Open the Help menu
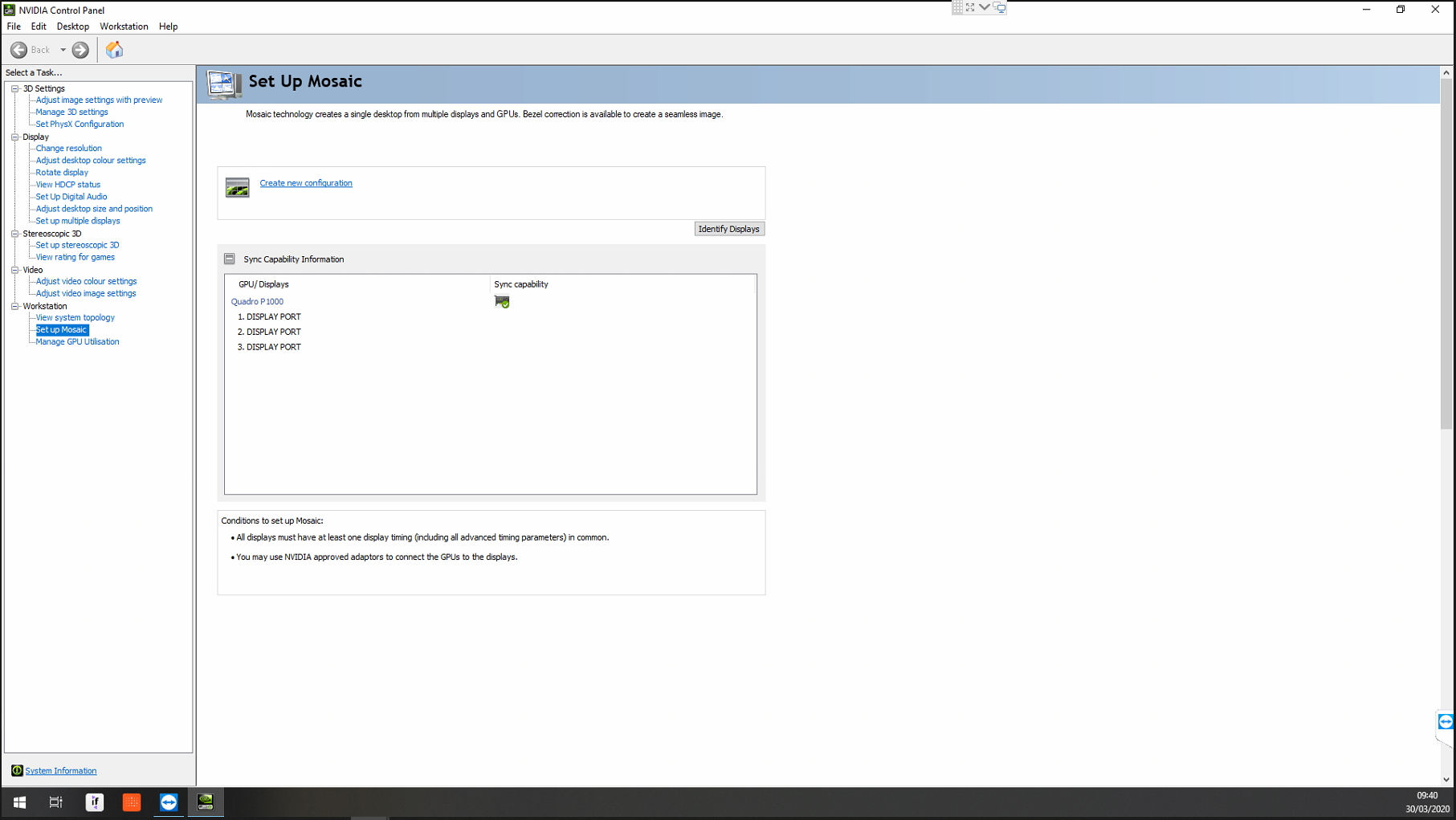 click(x=168, y=27)
